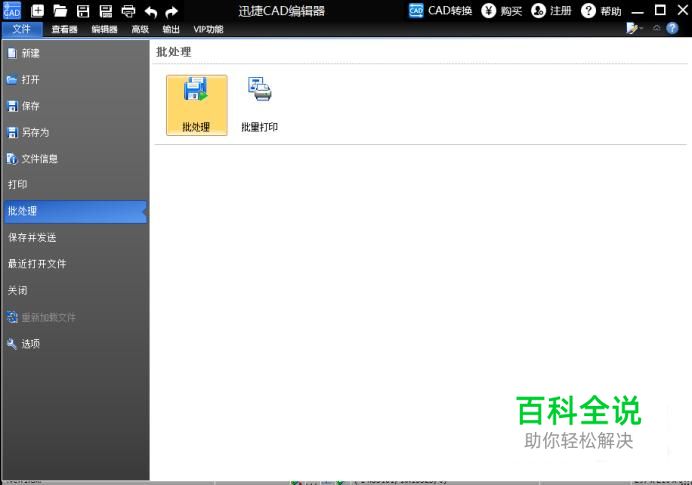
Task: Select 批处理 in the left sidebar
Action: click(x=75, y=211)
